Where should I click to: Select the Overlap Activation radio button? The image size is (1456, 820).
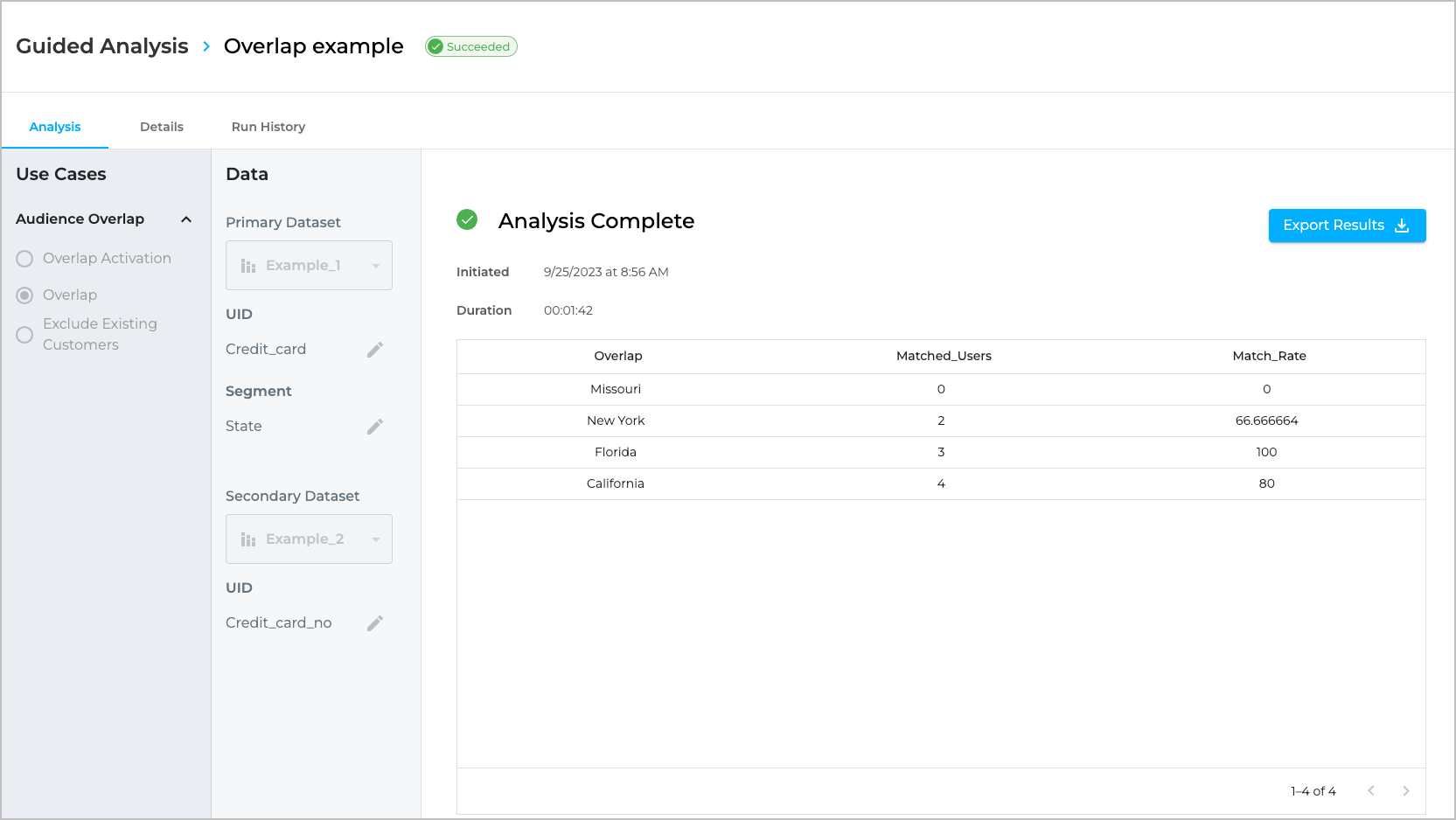[x=24, y=259]
